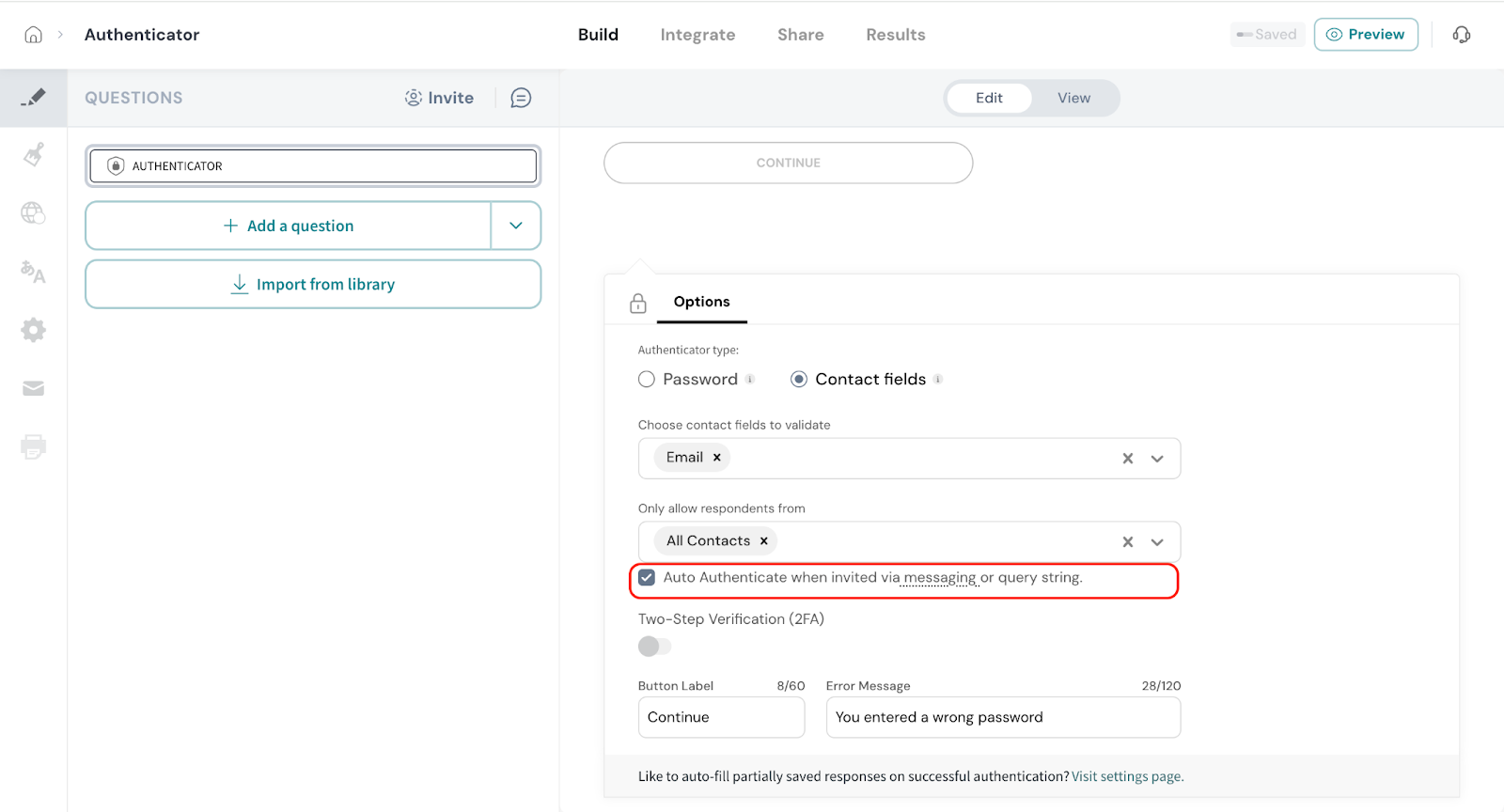Click the Preview button
The image size is (1504, 812).
point(1365,35)
